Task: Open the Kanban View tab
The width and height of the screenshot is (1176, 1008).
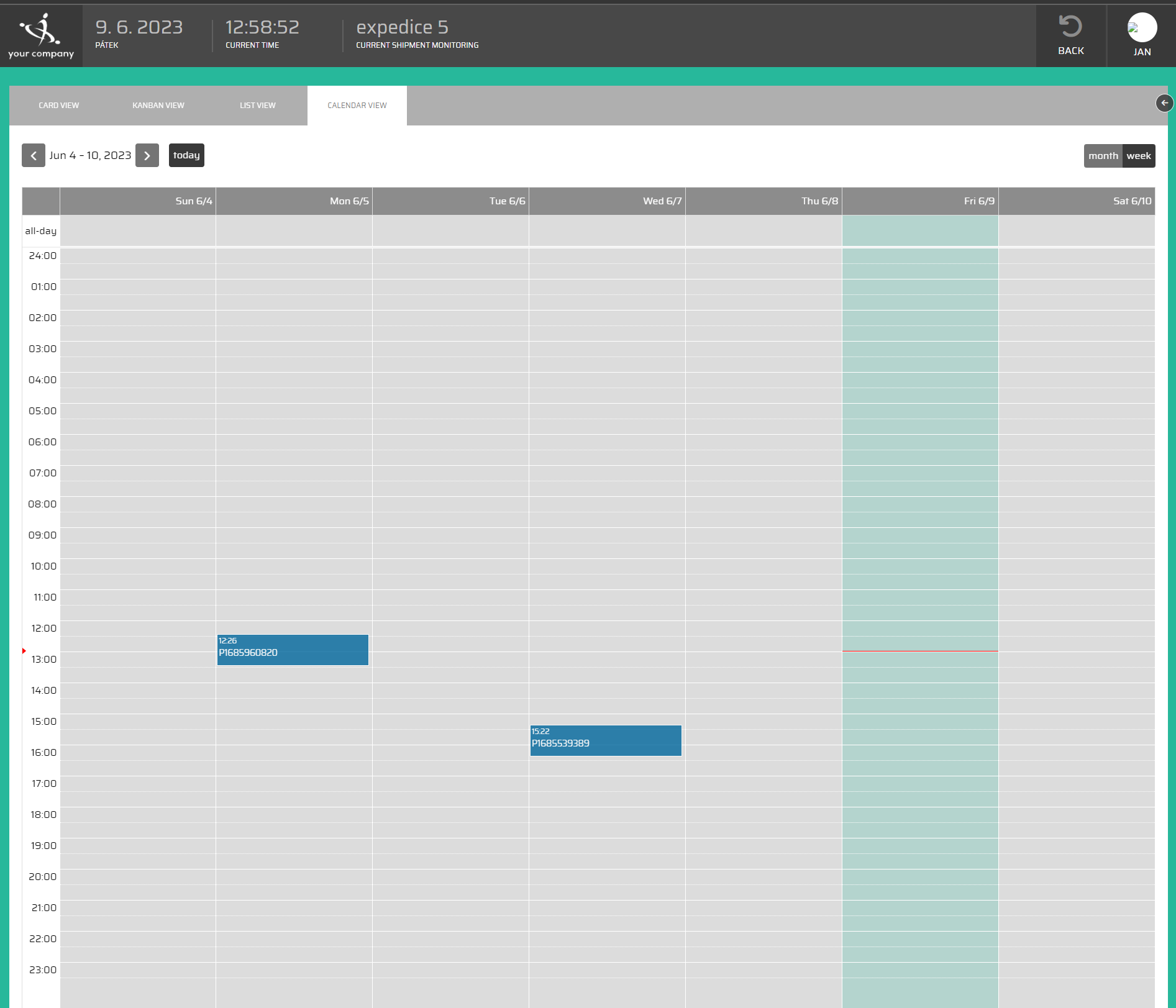Action: click(x=158, y=106)
